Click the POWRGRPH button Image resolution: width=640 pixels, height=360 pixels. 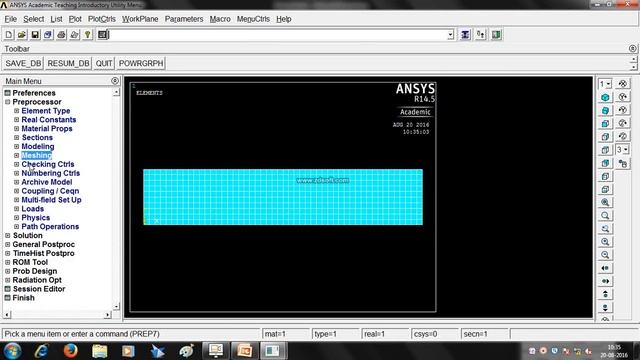point(141,63)
